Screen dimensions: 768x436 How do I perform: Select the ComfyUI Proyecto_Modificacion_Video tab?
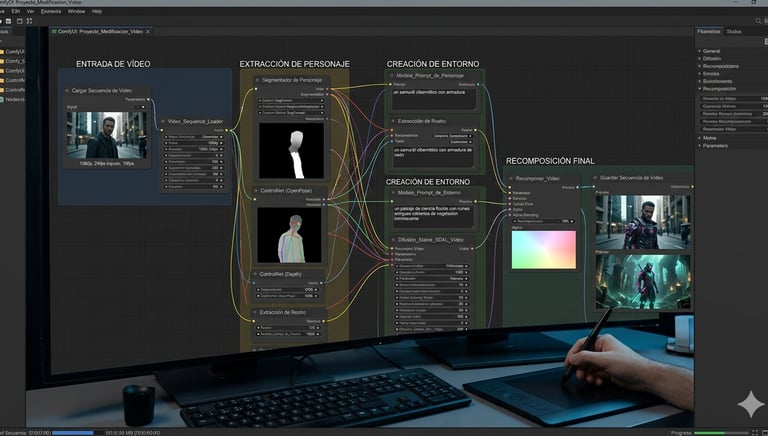[x=100, y=31]
